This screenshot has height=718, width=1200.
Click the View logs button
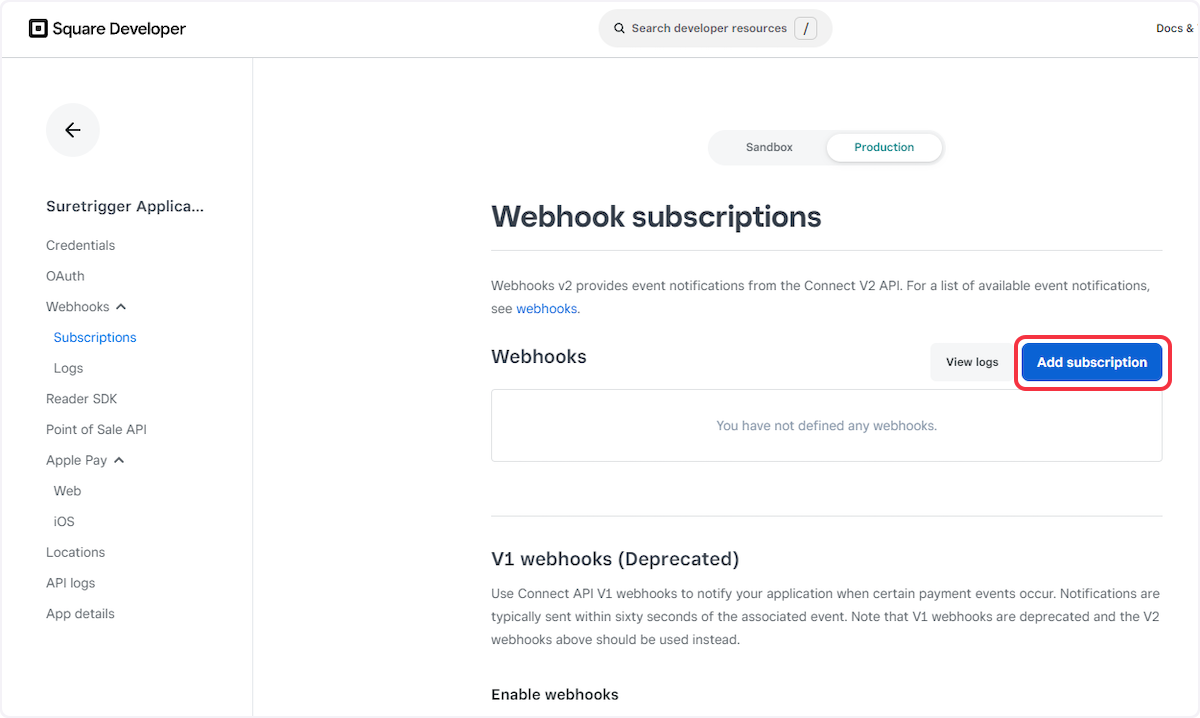pos(971,362)
